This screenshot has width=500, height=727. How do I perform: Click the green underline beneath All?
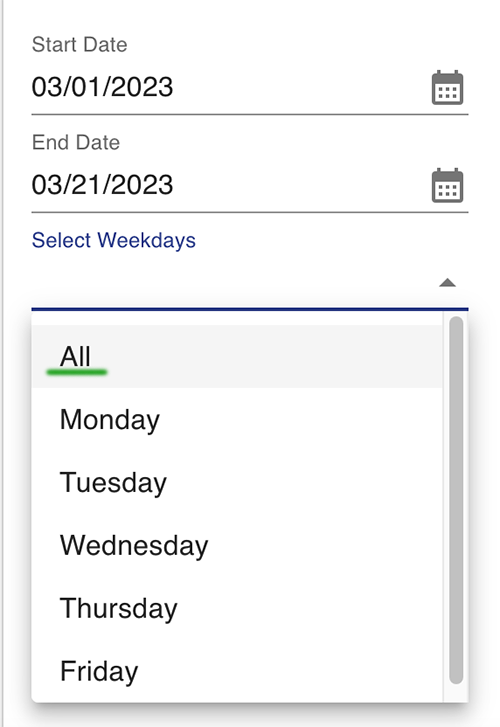click(77, 372)
